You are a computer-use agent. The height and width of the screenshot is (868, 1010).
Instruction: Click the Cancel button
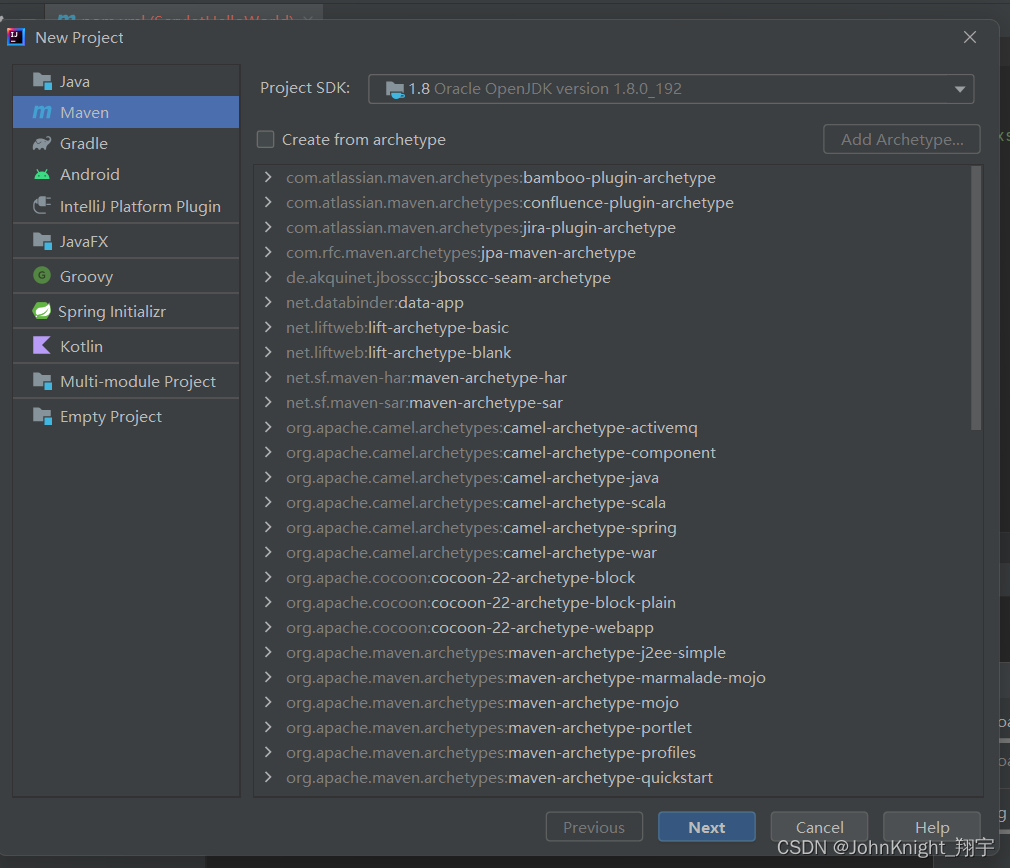pyautogui.click(x=819, y=827)
